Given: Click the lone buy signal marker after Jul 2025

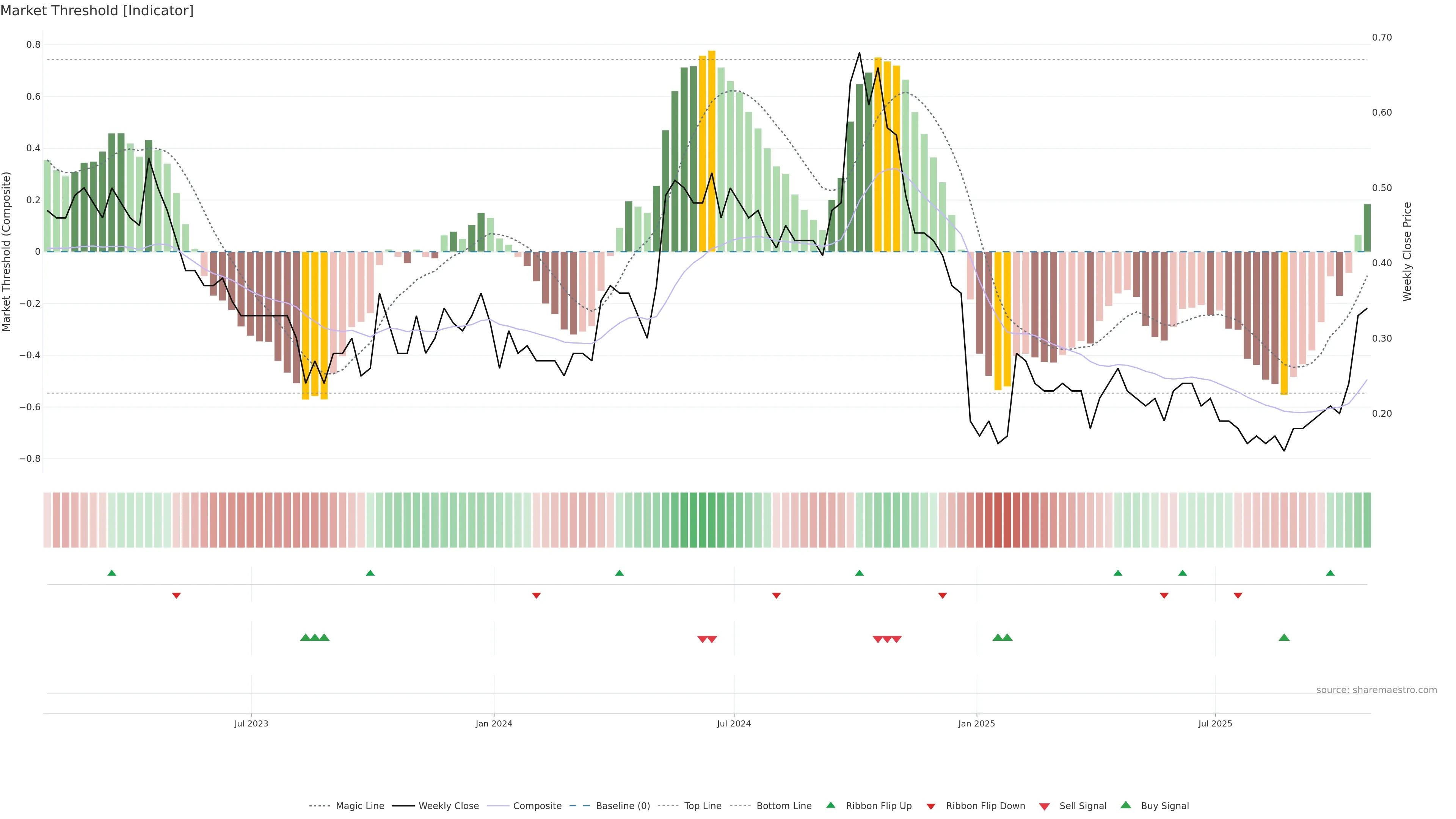Looking at the screenshot, I should pos(1283,637).
